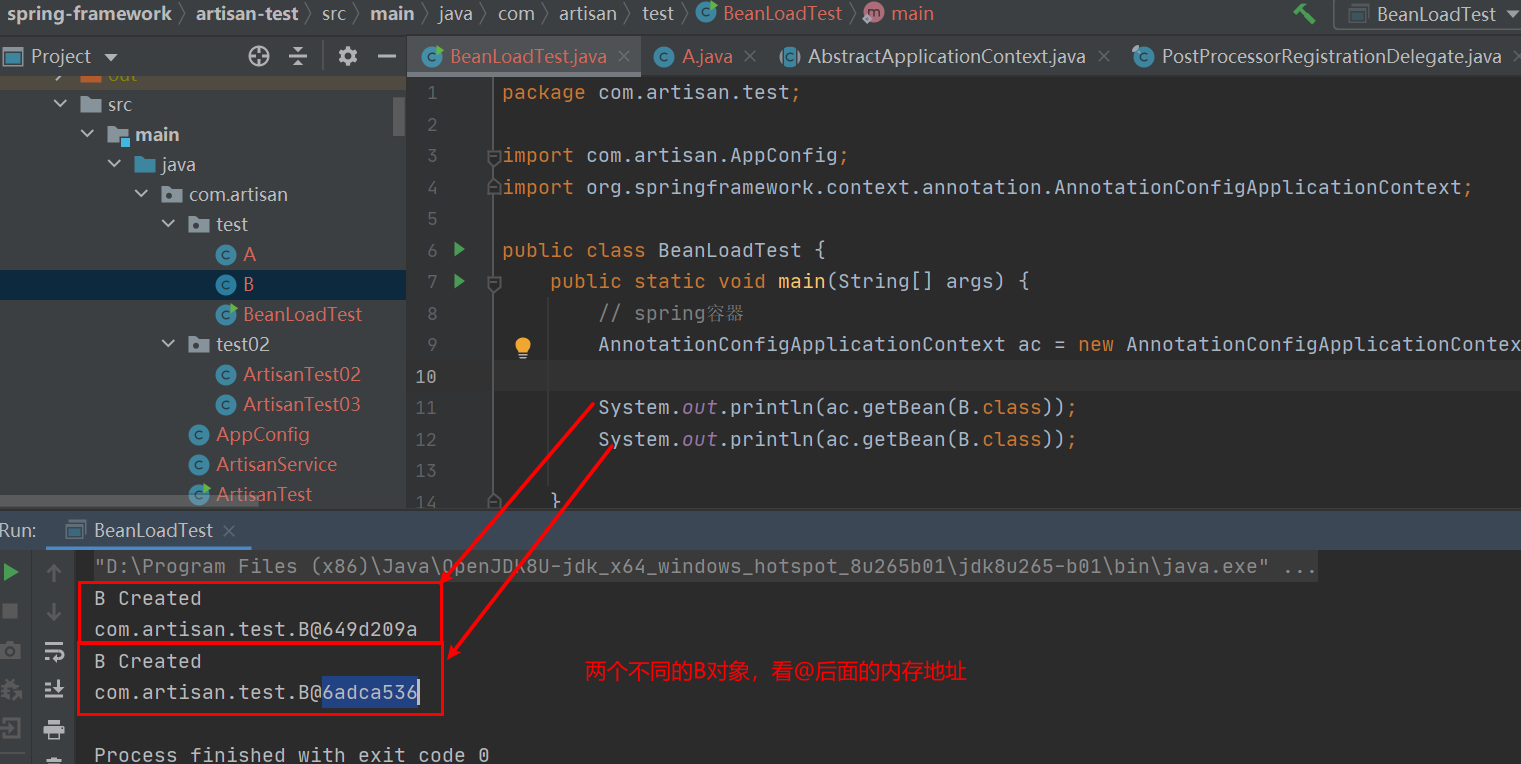This screenshot has height=764, width=1521.
Task: Click spring-framework in the breadcrumb bar
Action: pos(90,14)
